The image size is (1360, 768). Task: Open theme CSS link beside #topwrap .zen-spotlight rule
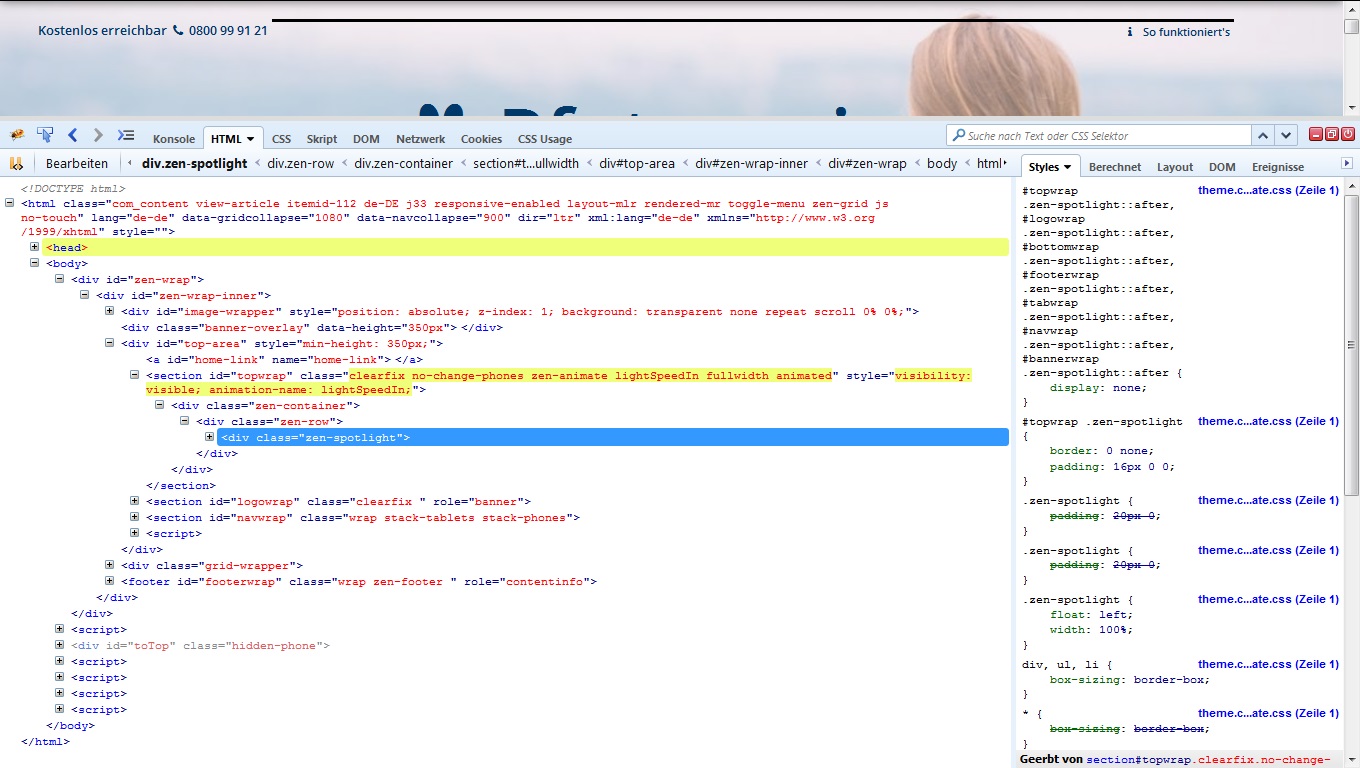[x=1268, y=421]
